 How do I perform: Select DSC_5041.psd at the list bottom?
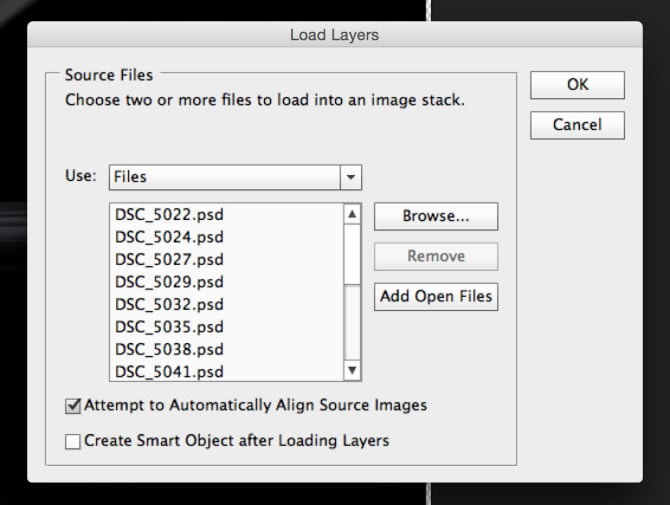pyautogui.click(x=169, y=371)
